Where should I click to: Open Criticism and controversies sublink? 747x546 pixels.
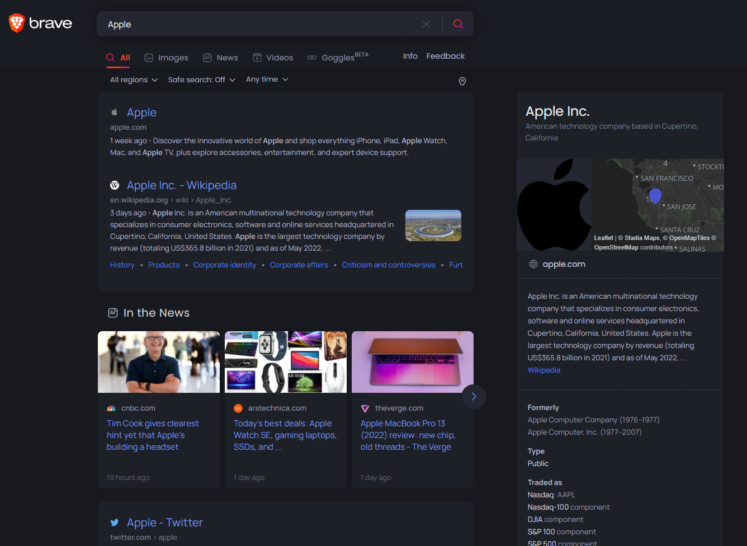coord(388,265)
